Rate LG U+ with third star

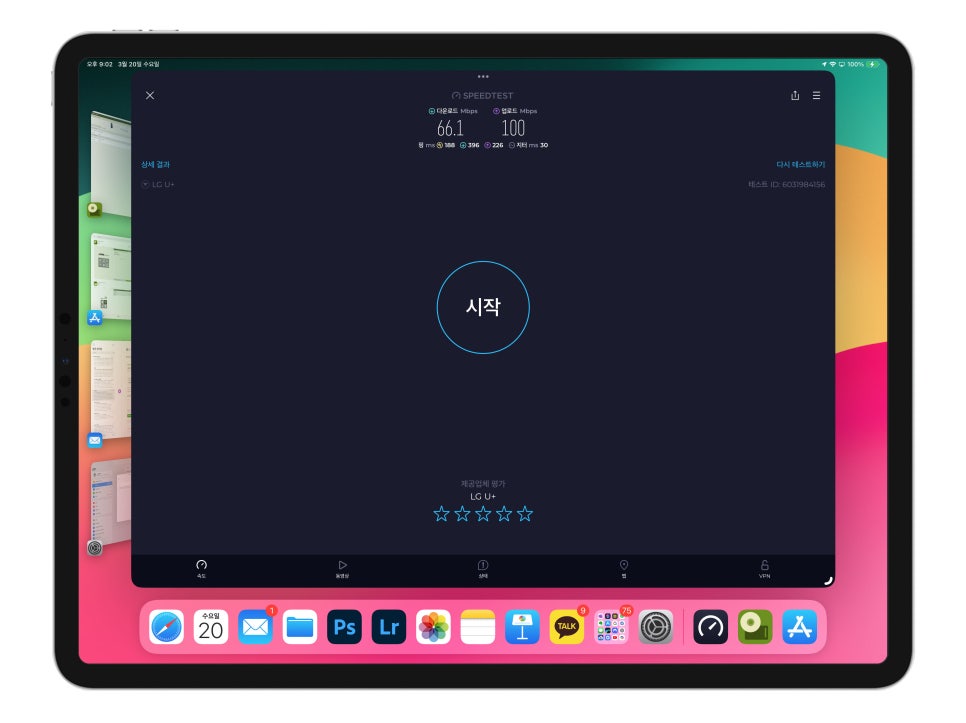pos(483,514)
